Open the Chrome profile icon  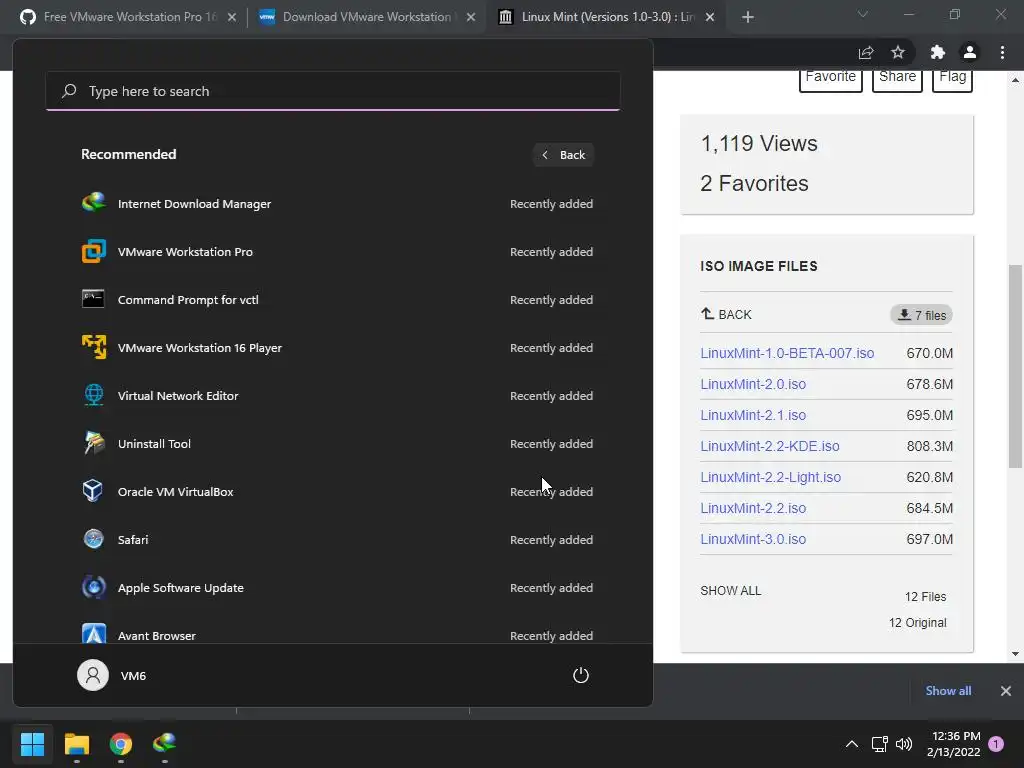coord(970,52)
